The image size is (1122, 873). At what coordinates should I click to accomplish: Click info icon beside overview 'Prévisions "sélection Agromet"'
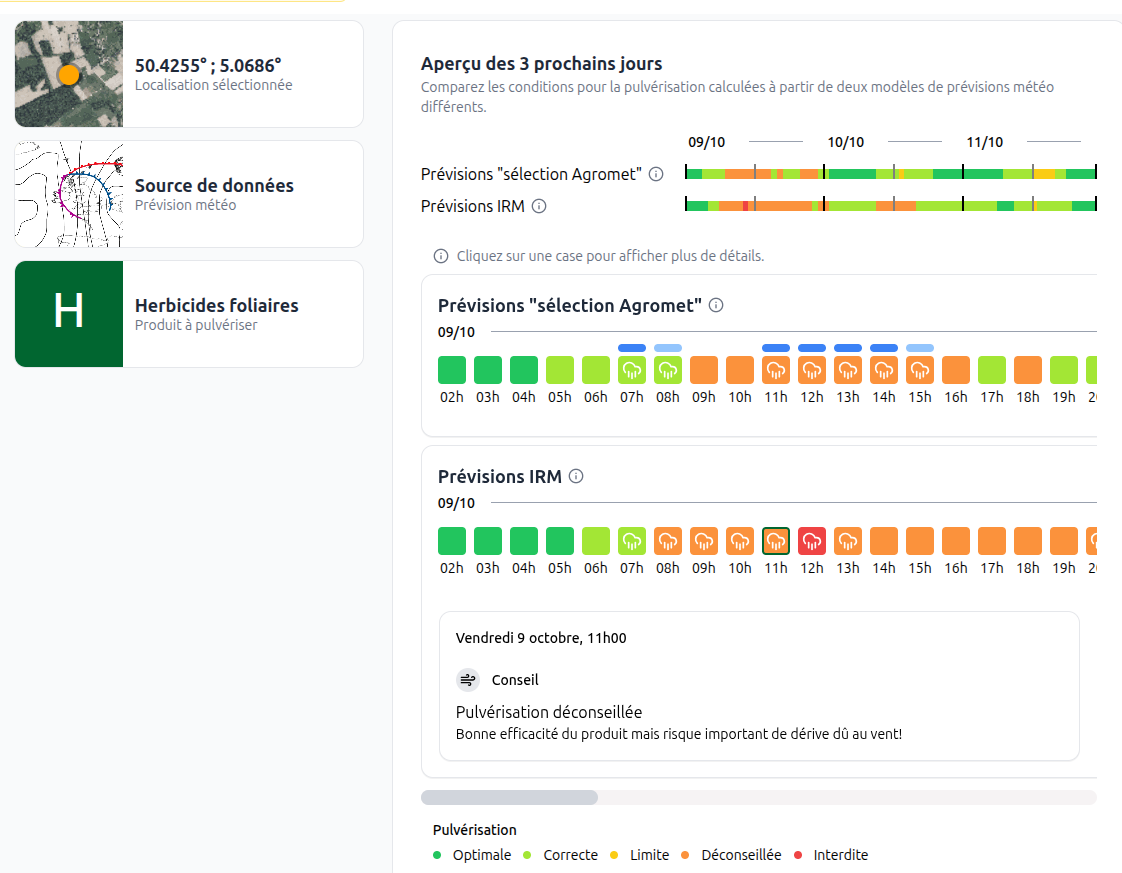[x=656, y=174]
